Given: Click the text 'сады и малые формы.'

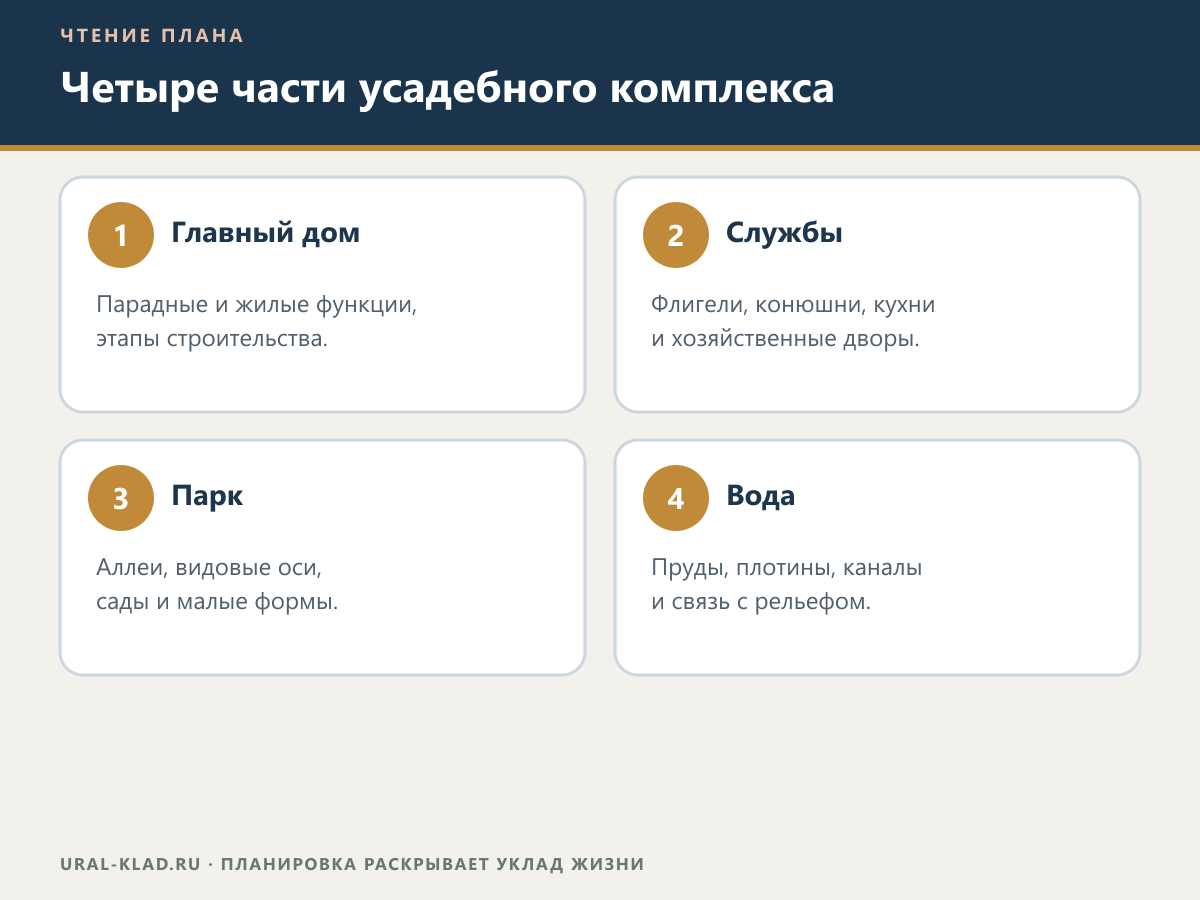Looking at the screenshot, I should (217, 602).
